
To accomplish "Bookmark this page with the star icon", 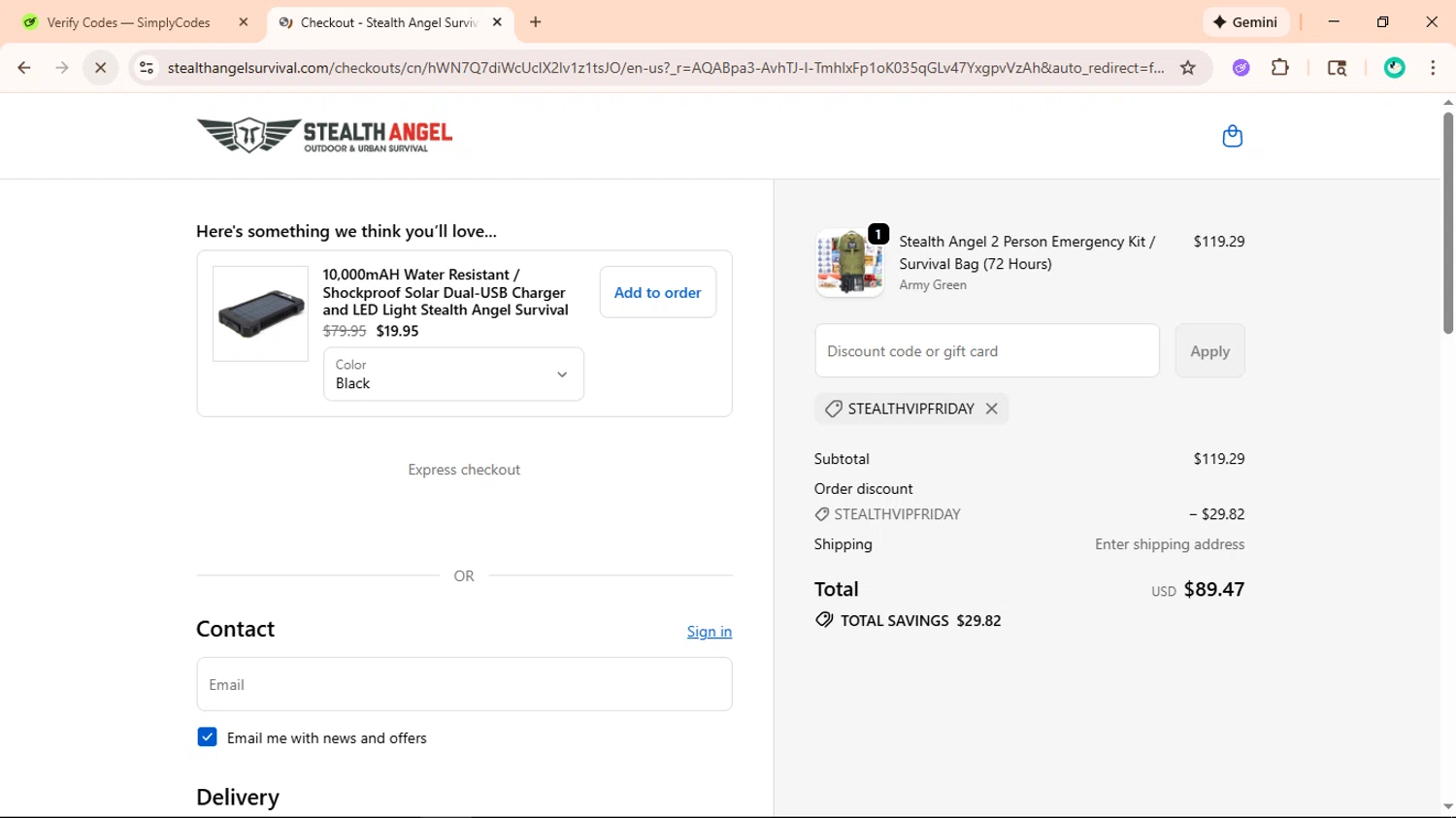I will point(1187,68).
